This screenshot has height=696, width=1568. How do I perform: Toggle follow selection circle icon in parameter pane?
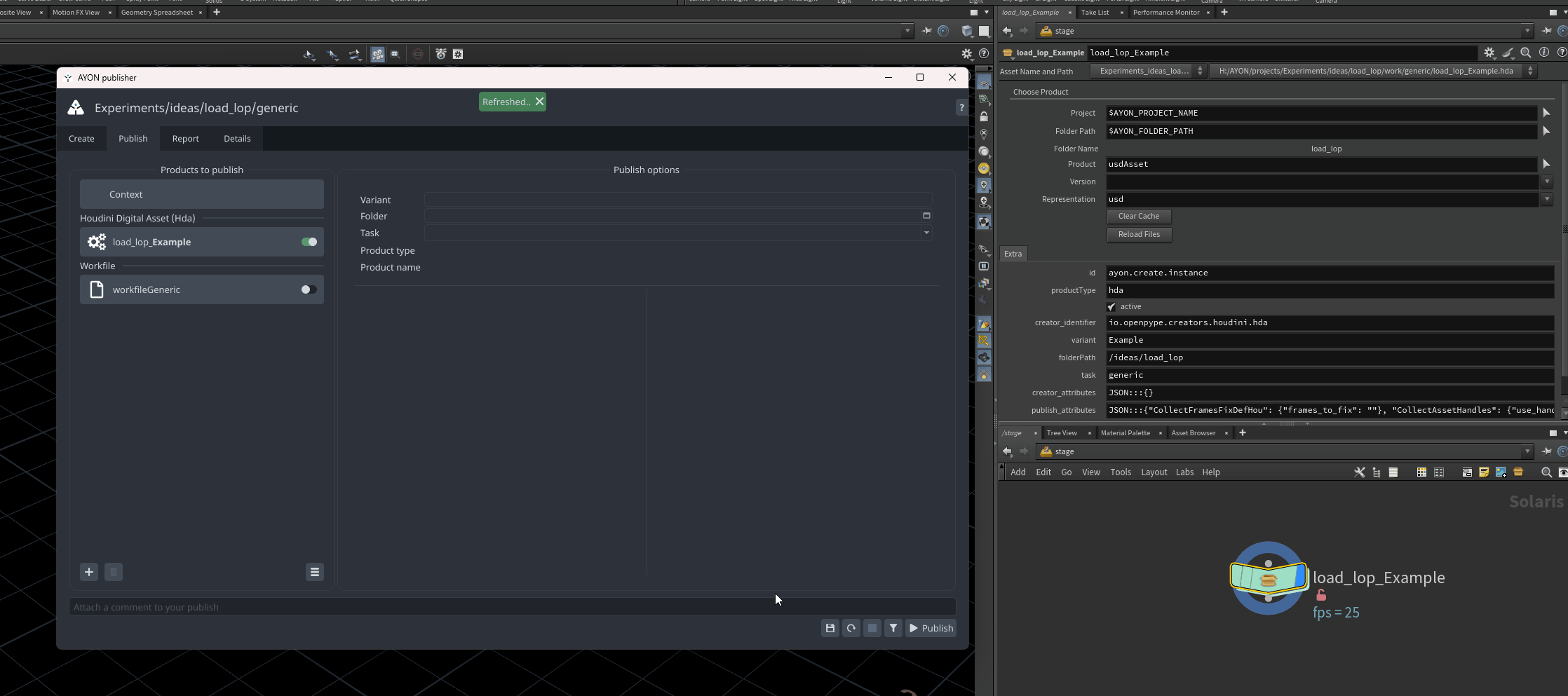point(1562,31)
